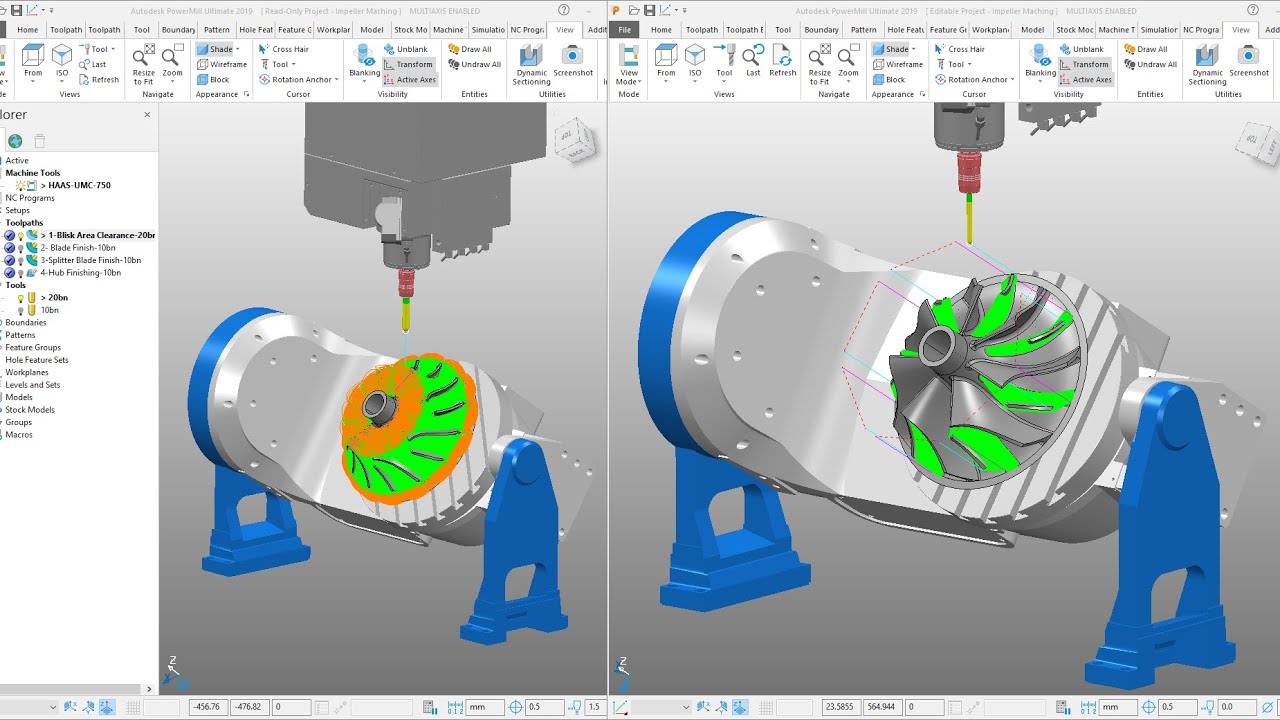Take a Screenshot from left window ribbon
The width and height of the screenshot is (1280, 720).
tap(573, 61)
